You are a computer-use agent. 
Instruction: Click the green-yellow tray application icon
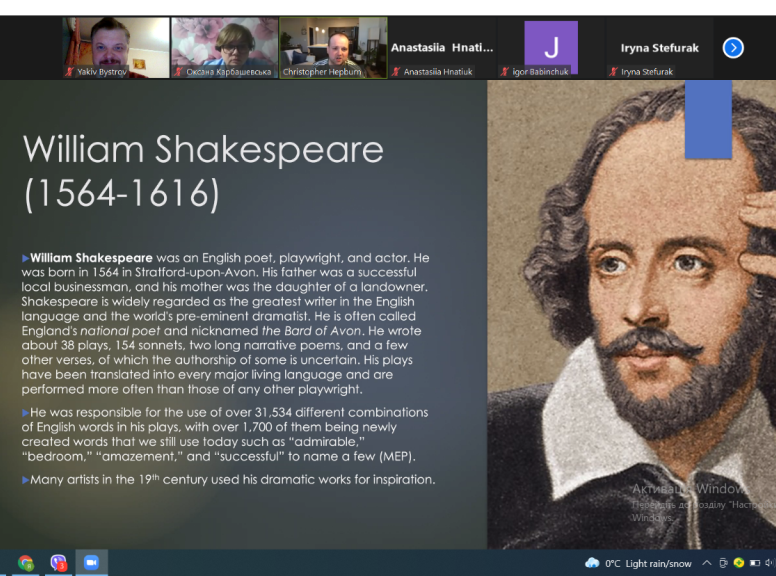[x=739, y=563]
